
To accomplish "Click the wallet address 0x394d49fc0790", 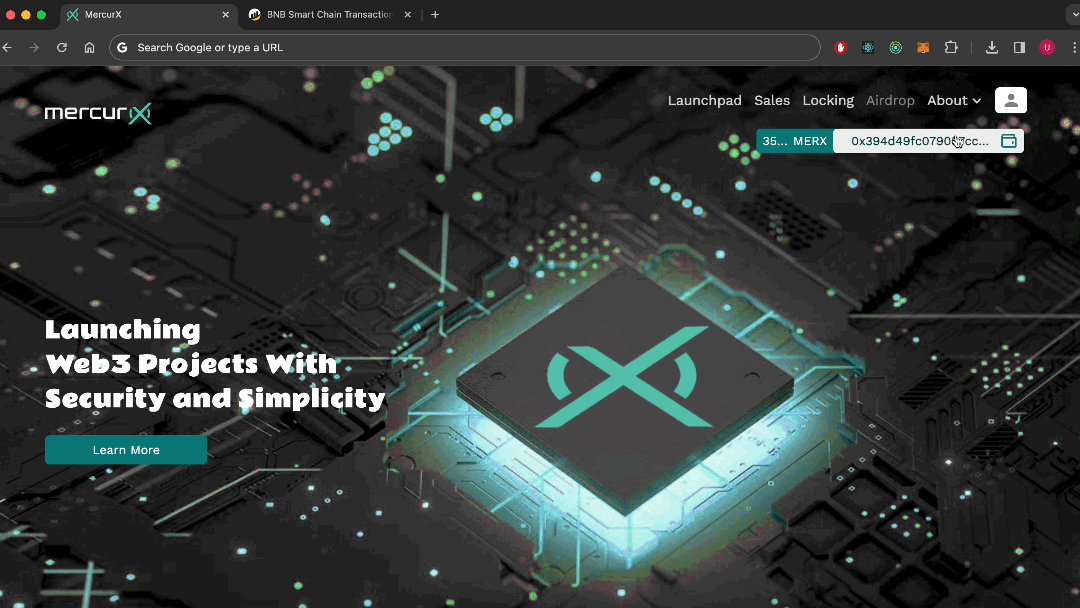I will 920,141.
